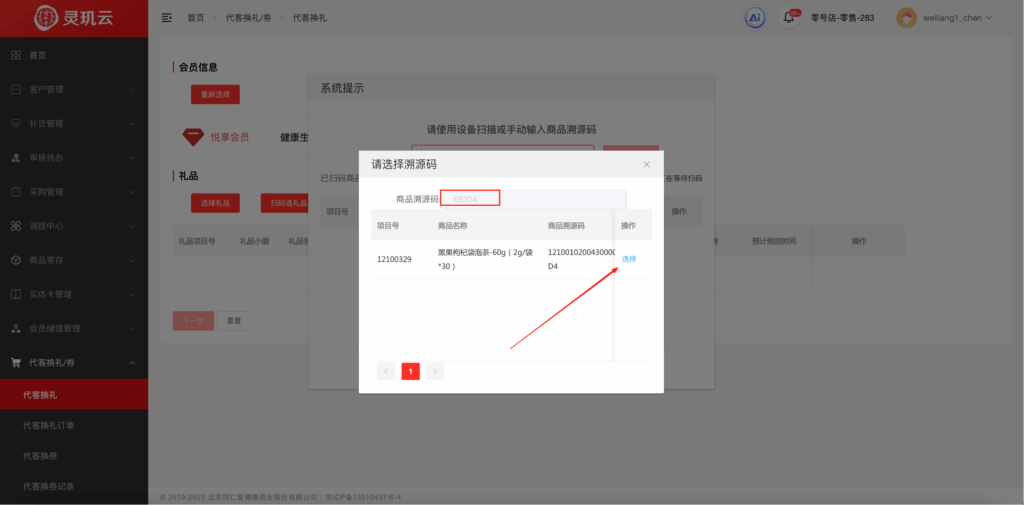Select page 1 in the pagination
The image size is (1024, 505).
410,371
